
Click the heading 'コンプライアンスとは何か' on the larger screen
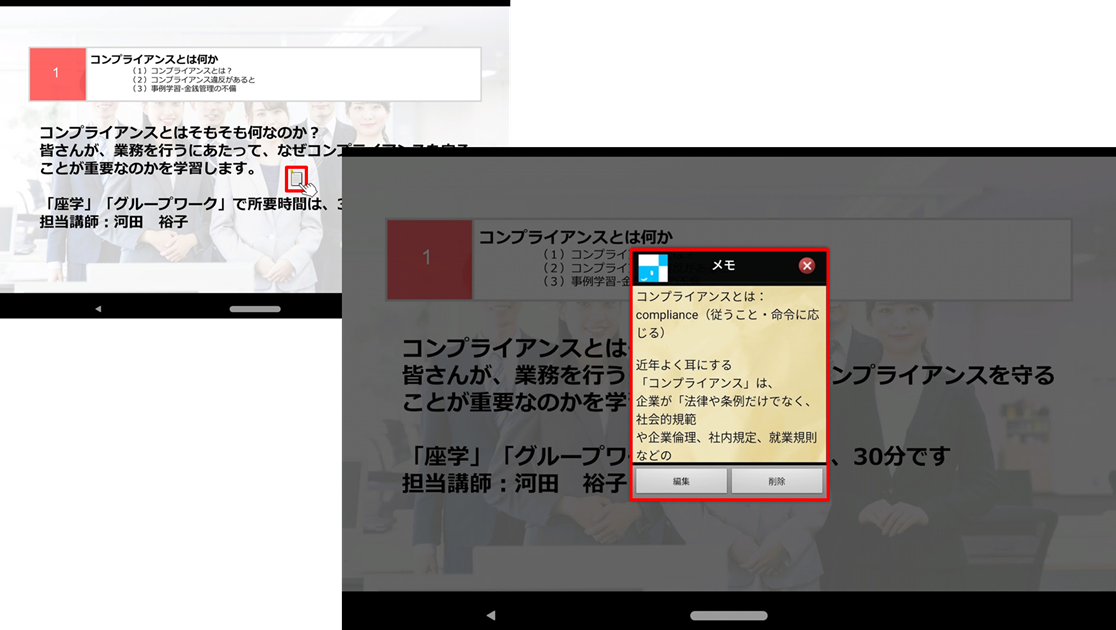(575, 237)
